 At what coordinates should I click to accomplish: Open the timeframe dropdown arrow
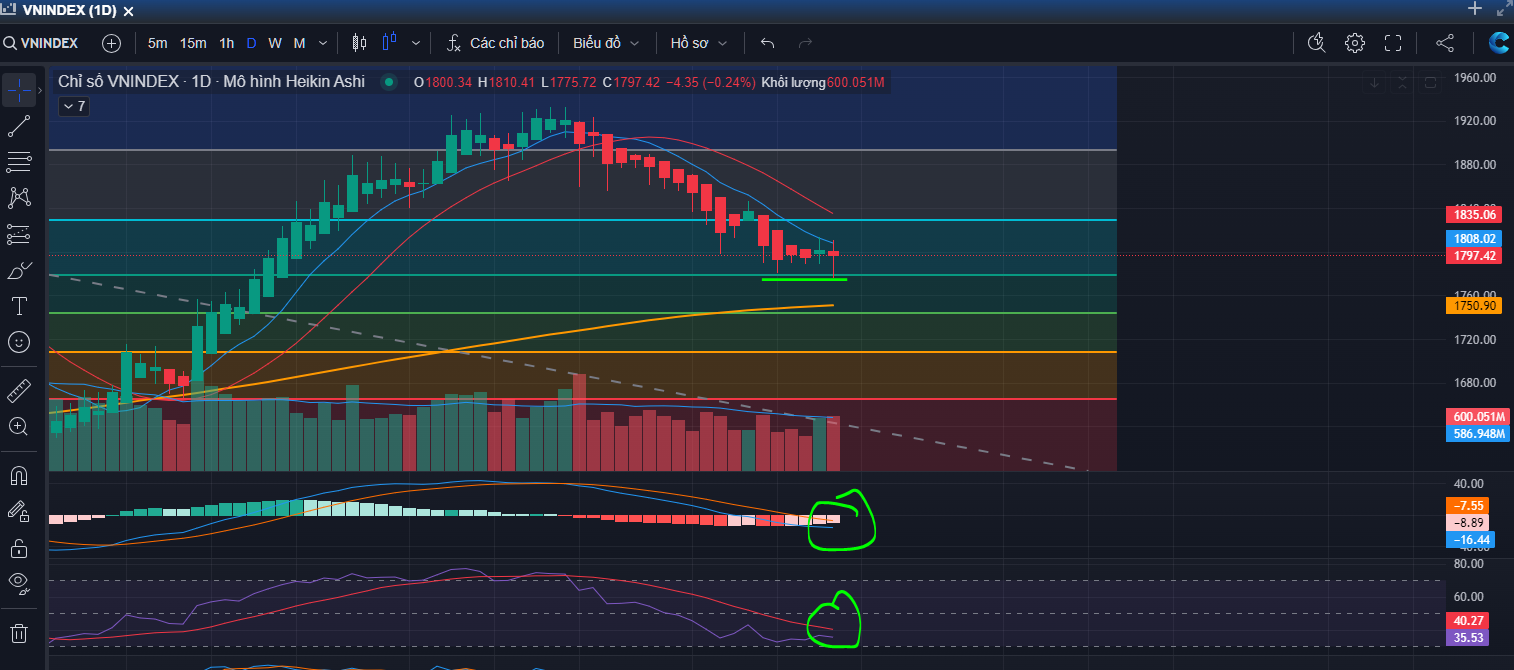[323, 43]
